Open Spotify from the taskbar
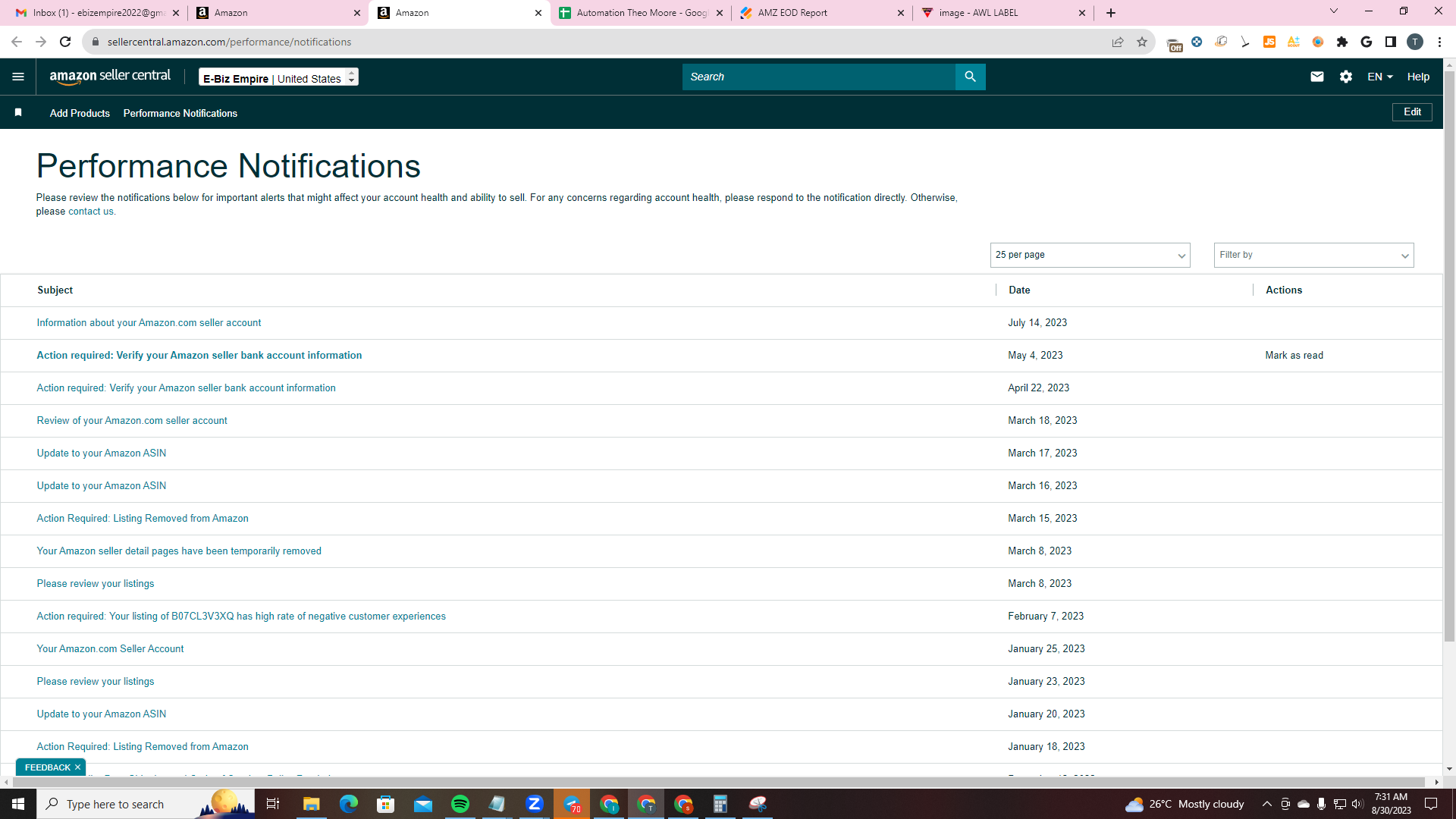The image size is (1456, 819). pos(460,804)
